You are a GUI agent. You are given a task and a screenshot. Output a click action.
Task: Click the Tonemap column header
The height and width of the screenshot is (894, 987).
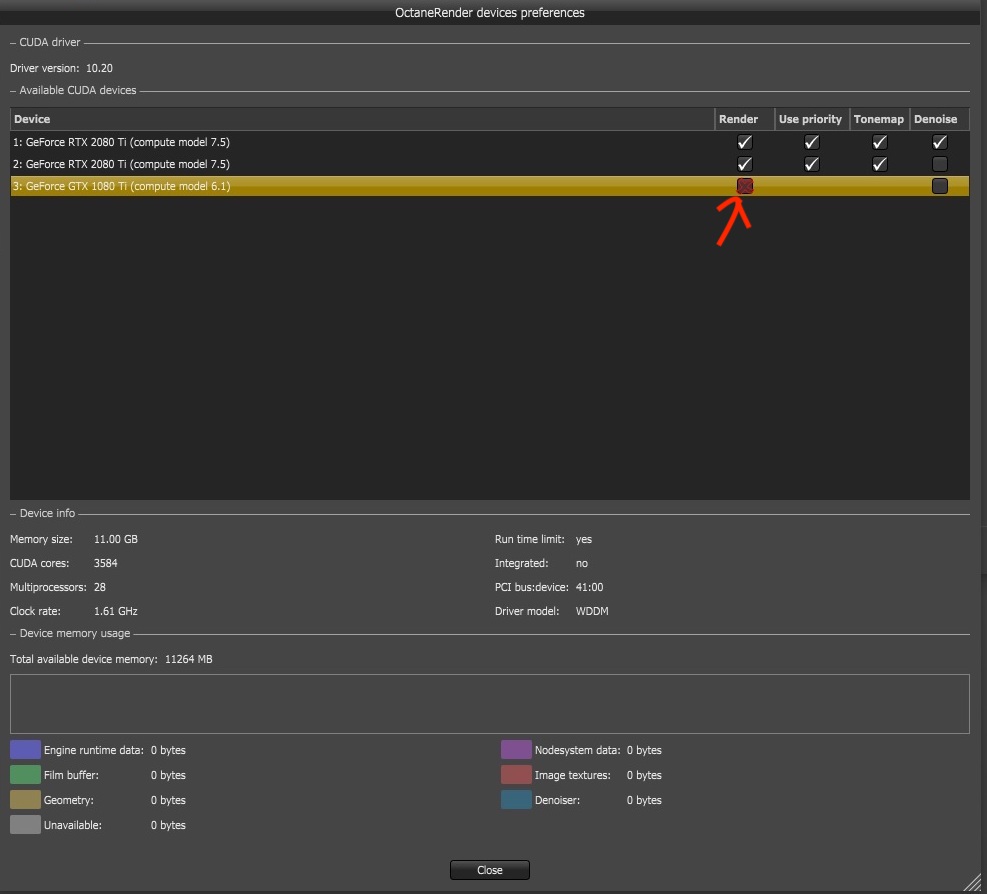click(x=879, y=119)
